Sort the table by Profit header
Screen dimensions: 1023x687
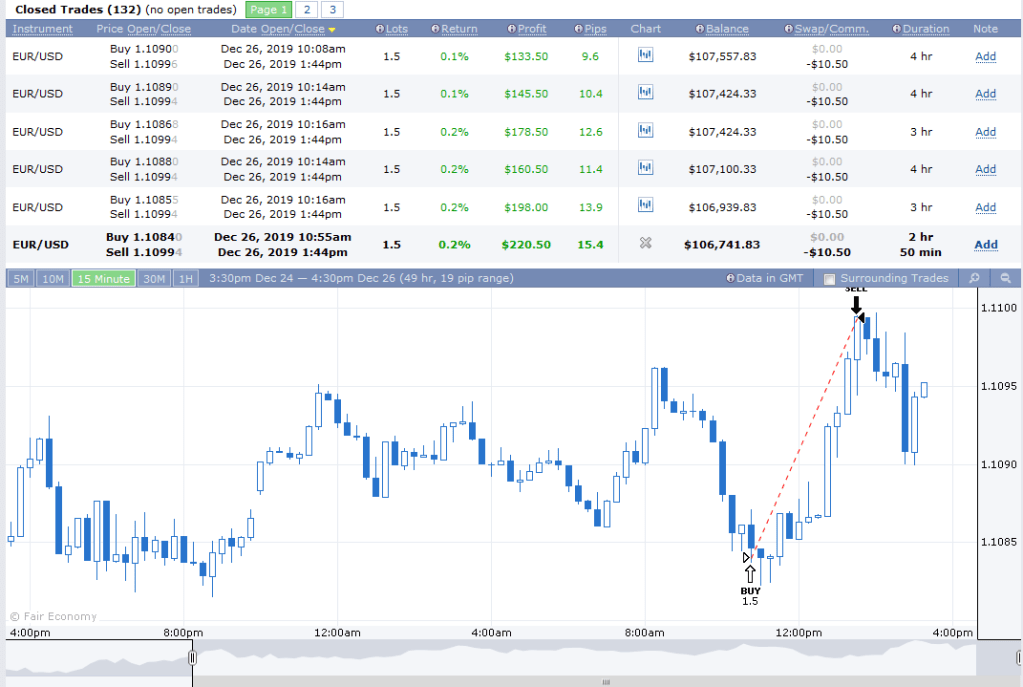point(531,29)
